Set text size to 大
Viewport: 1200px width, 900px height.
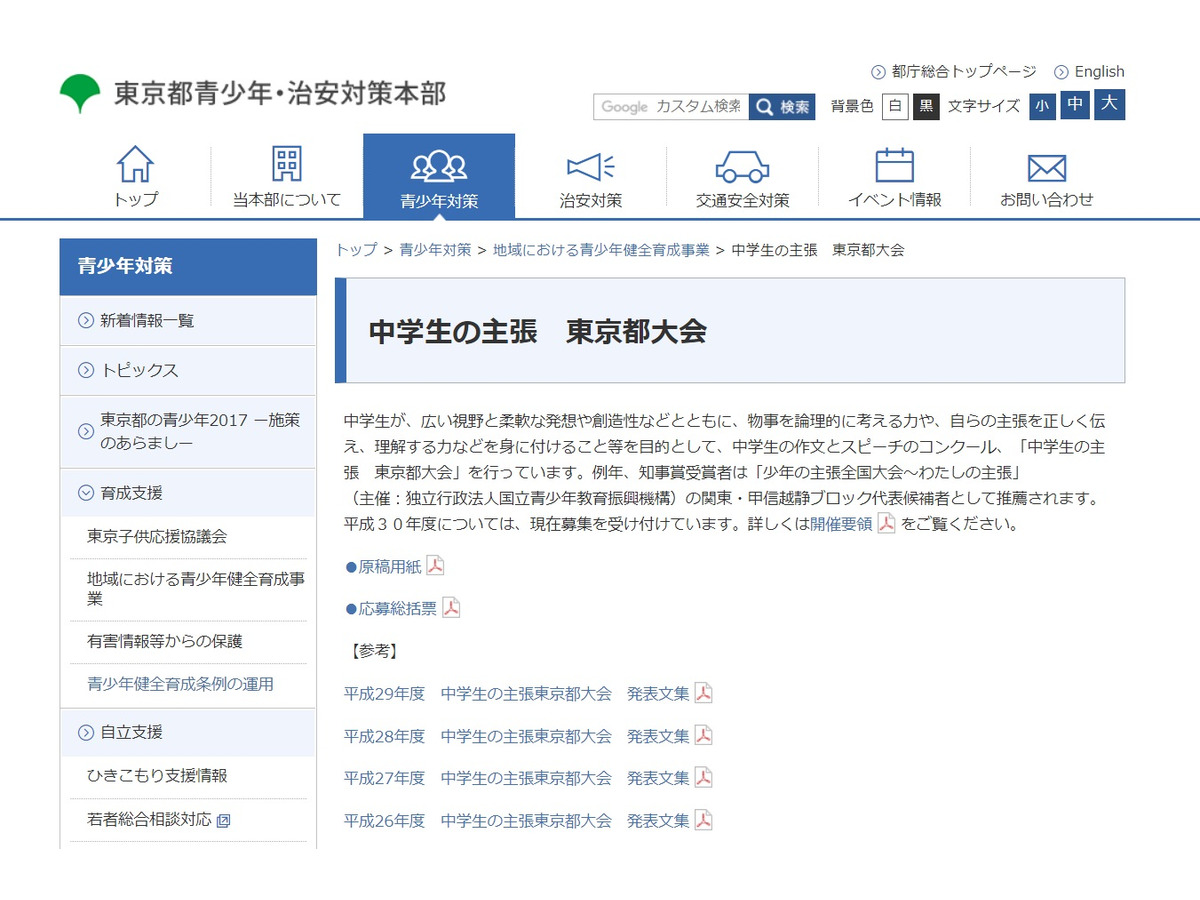click(x=1106, y=105)
